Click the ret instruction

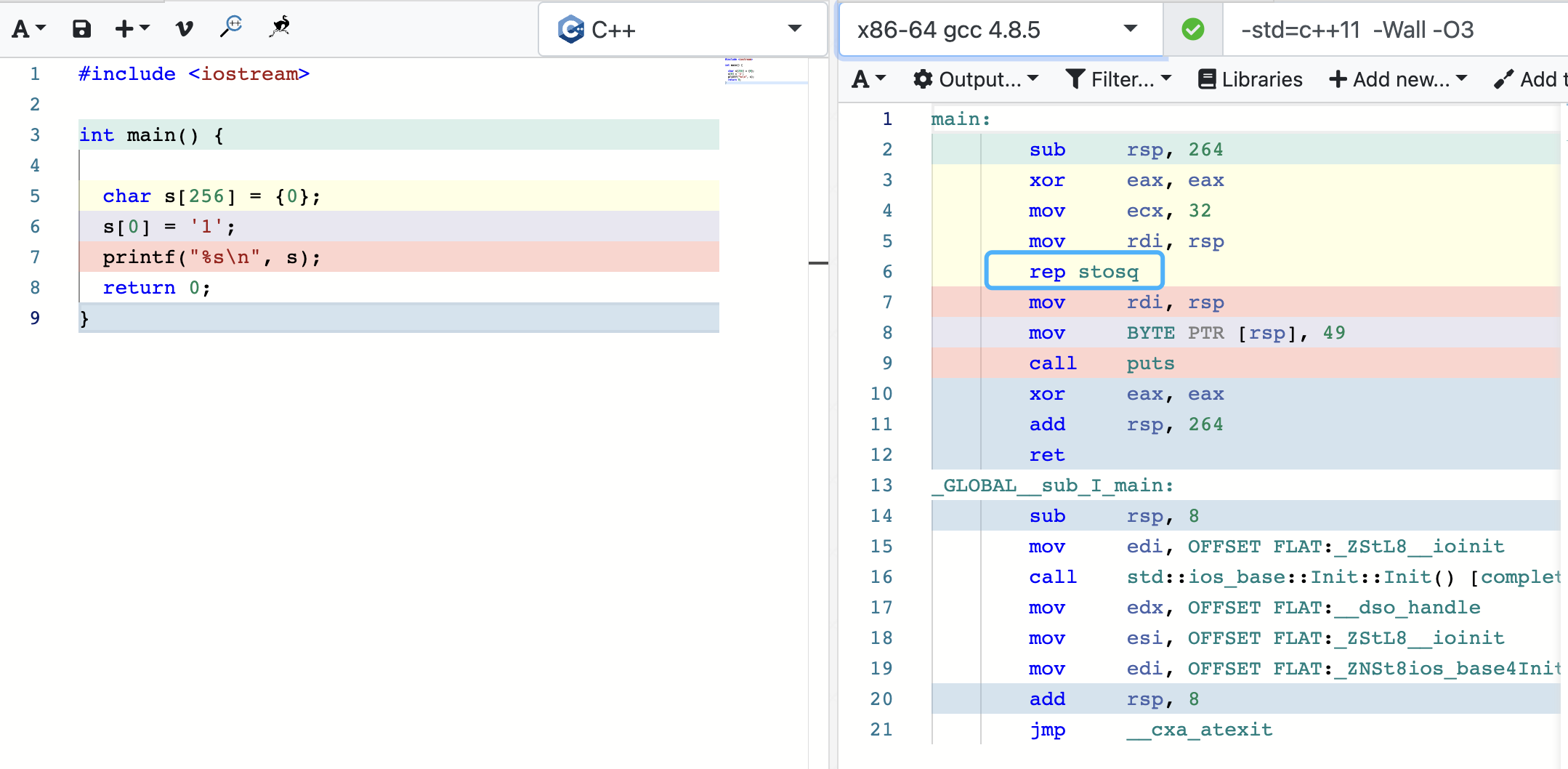[x=1047, y=455]
